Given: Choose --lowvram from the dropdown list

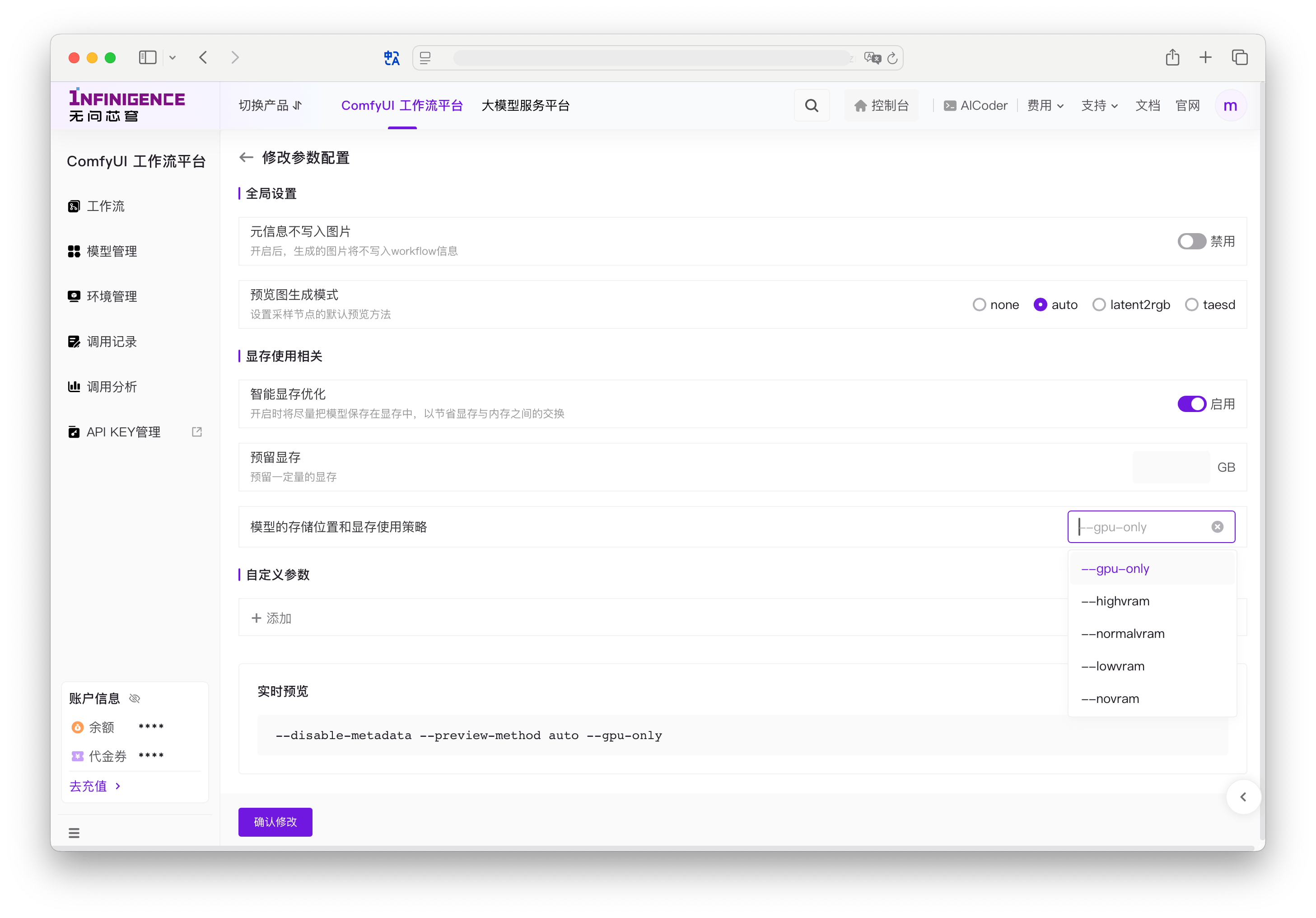Looking at the screenshot, I should (1152, 666).
